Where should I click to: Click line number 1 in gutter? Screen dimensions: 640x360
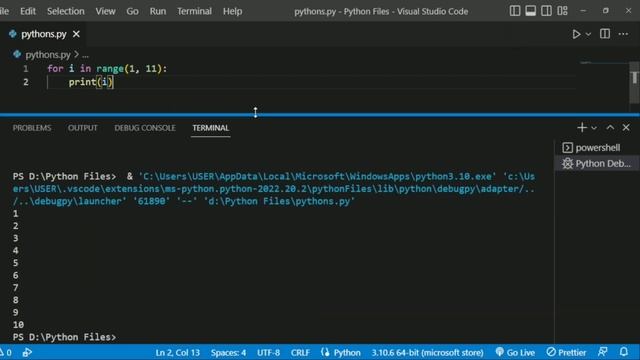point(26,69)
